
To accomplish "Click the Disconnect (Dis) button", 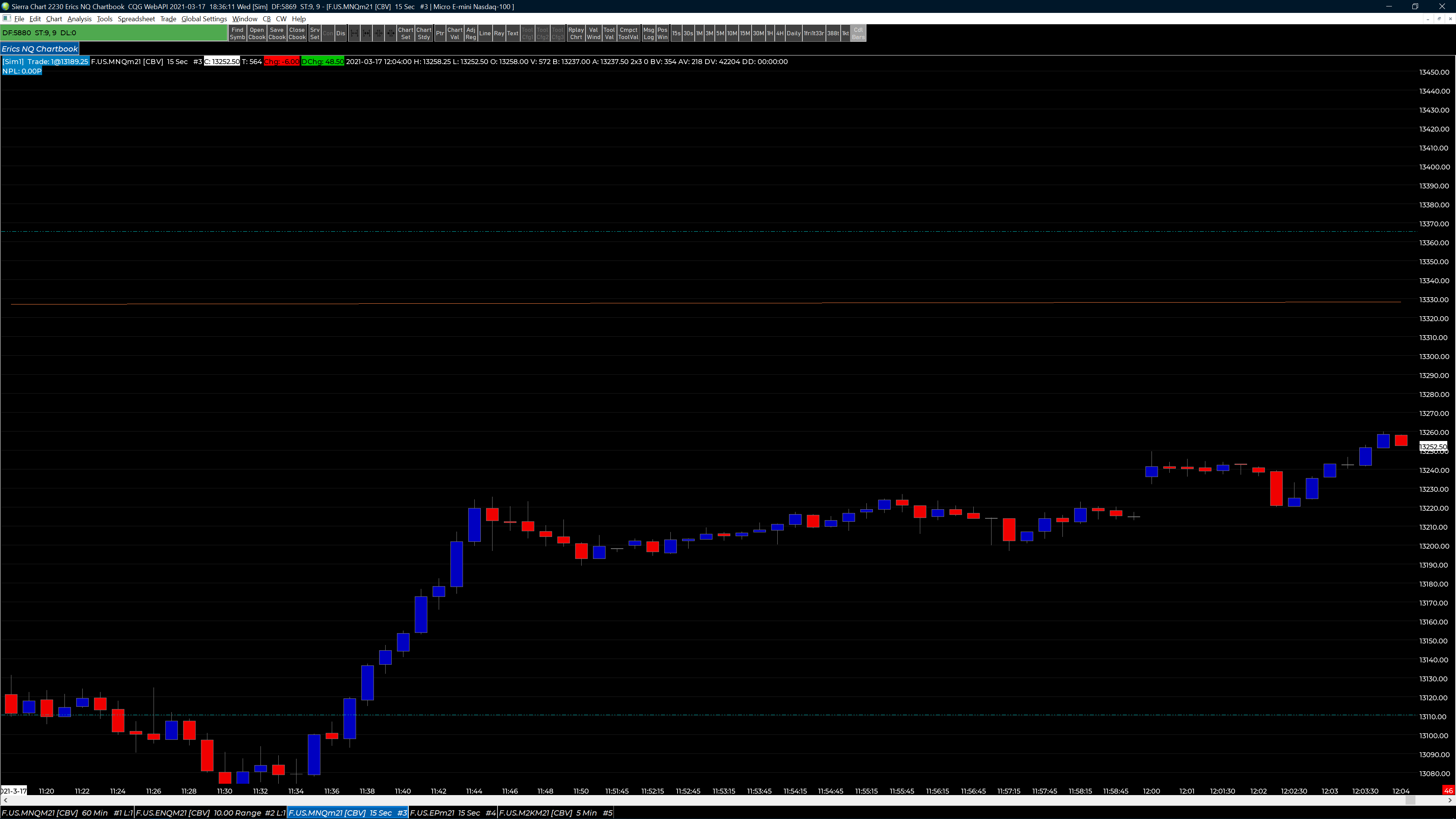I will [x=340, y=33].
